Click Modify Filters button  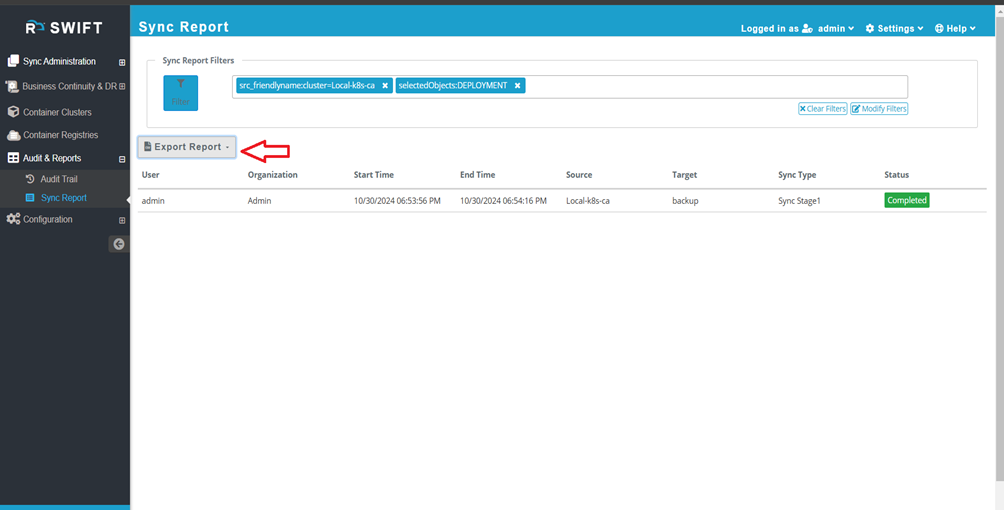879,109
